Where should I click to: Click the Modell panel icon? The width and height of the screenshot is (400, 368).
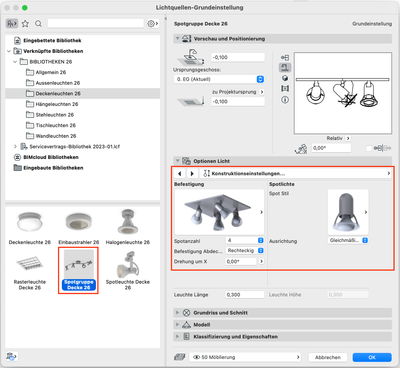click(x=187, y=325)
